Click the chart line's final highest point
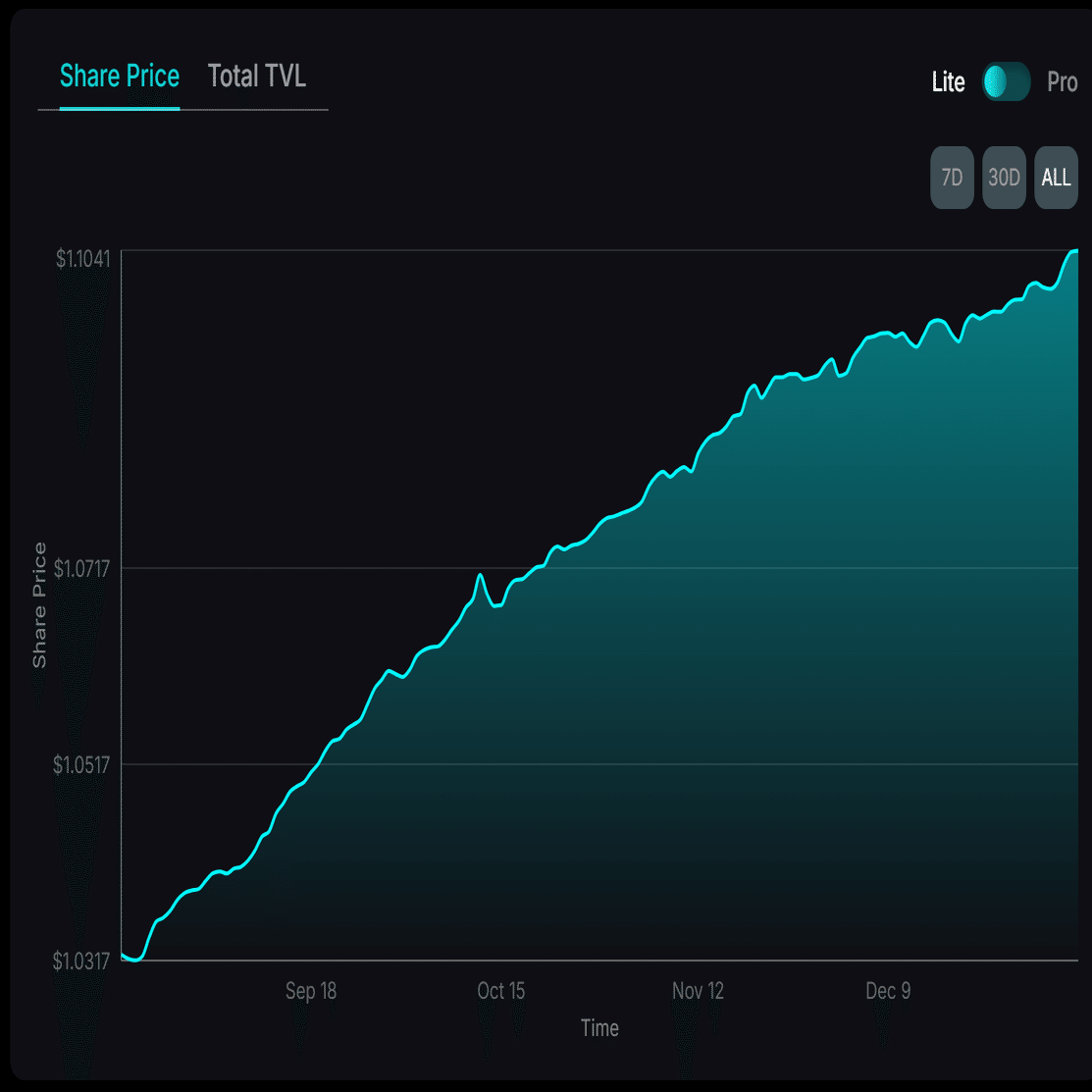1092x1092 pixels. tap(1074, 252)
